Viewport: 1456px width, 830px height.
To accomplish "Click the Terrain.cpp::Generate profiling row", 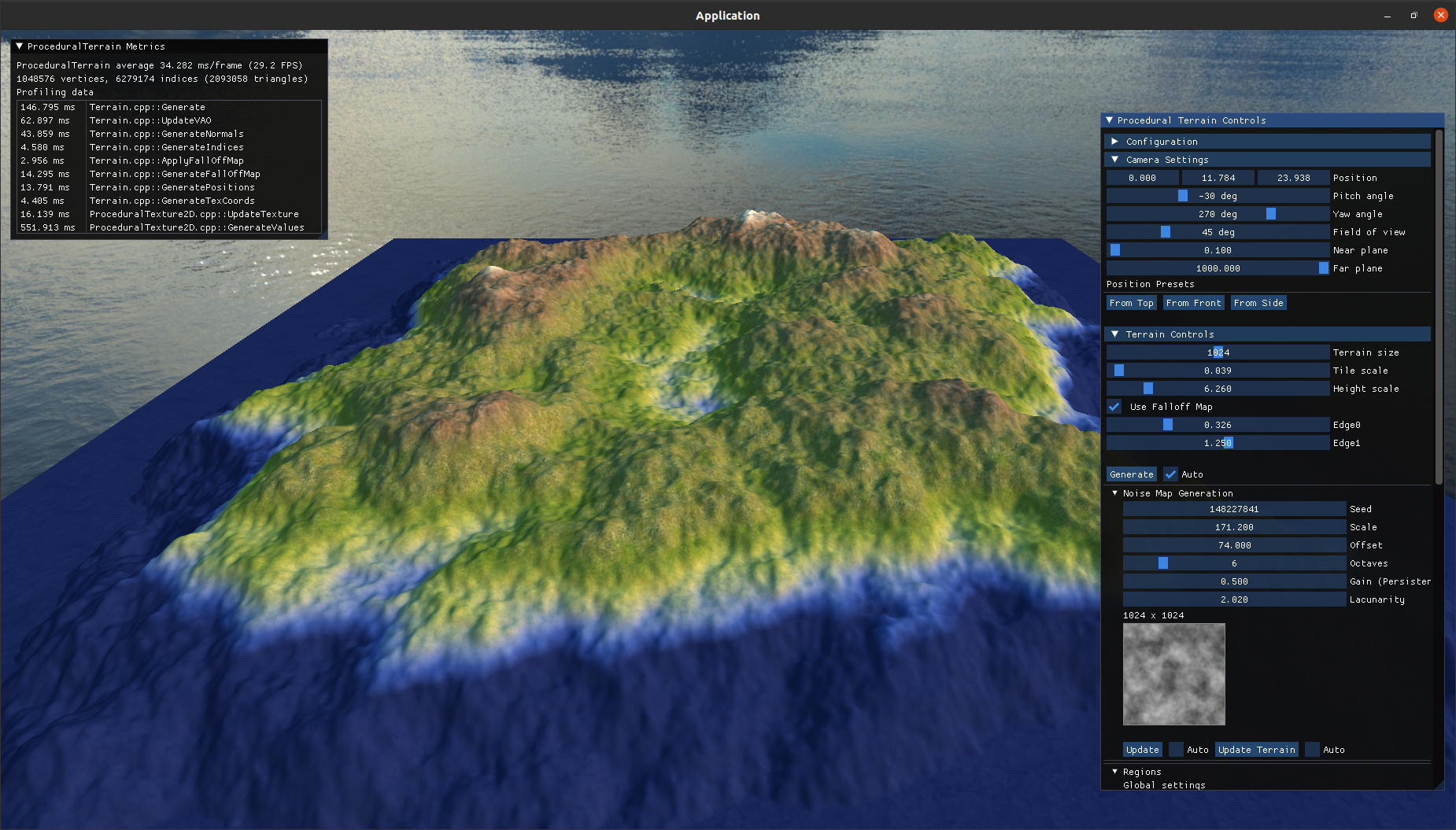I will [169, 107].
